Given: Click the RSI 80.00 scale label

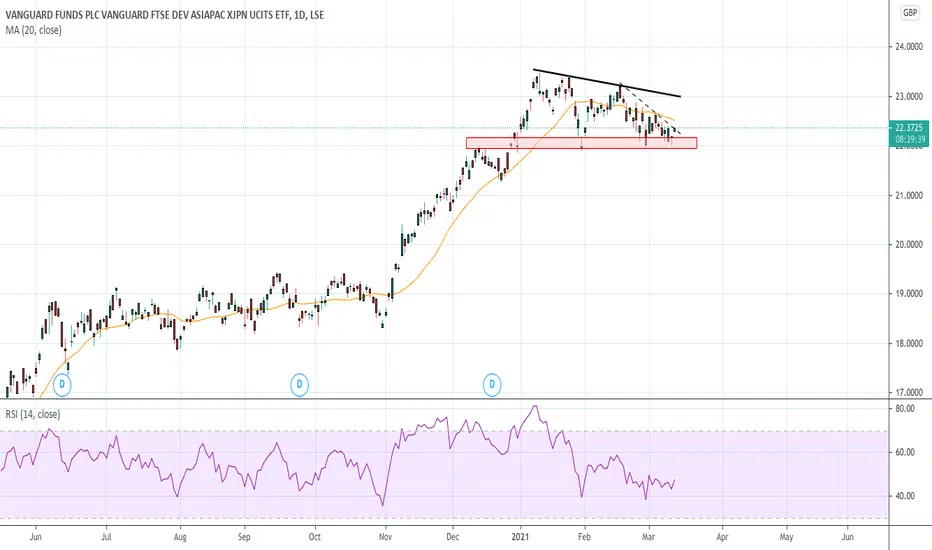Looking at the screenshot, I should click(x=905, y=409).
